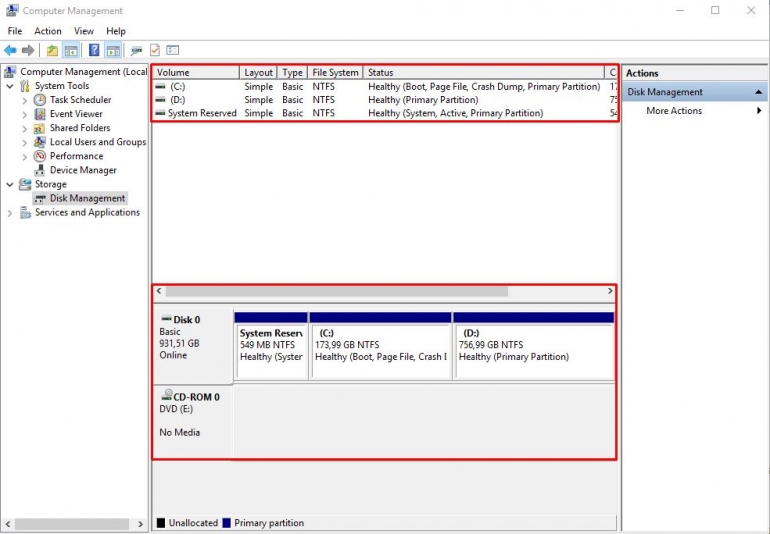Click the Event Viewer icon

click(x=40, y=114)
